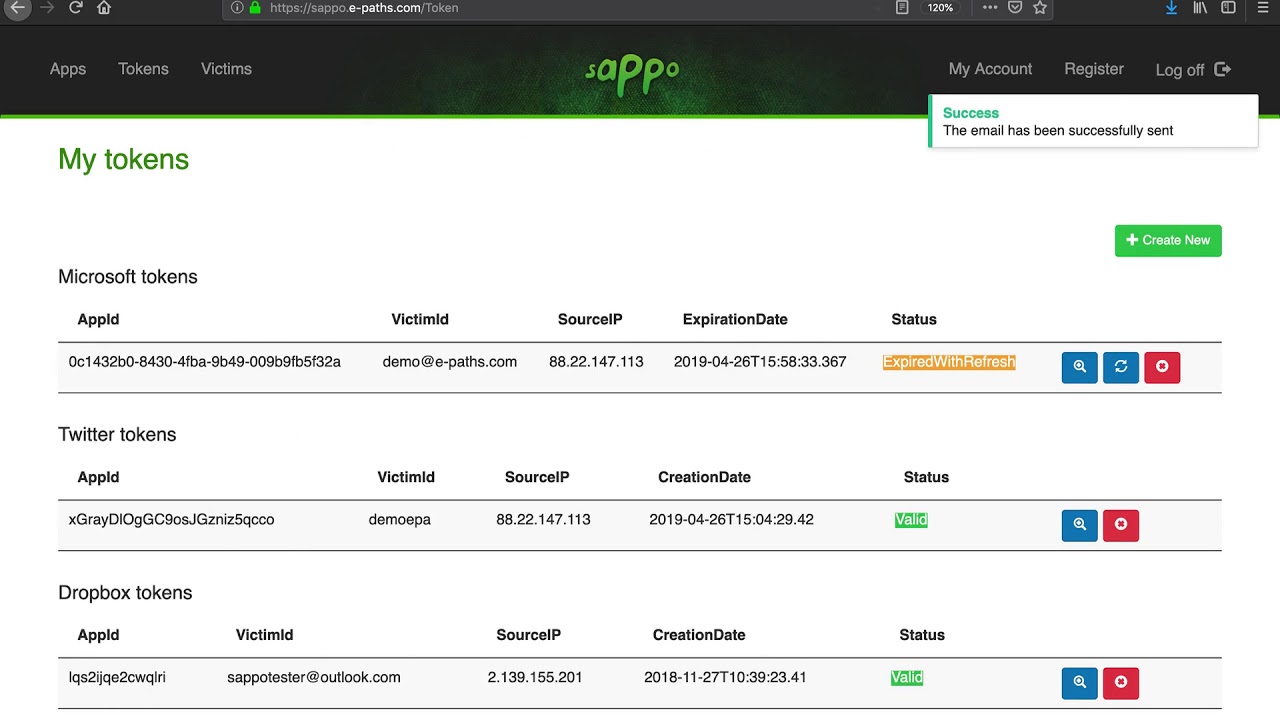The height and width of the screenshot is (720, 1280).
Task: Delete the Twitter demoepa token
Action: coord(1121,525)
